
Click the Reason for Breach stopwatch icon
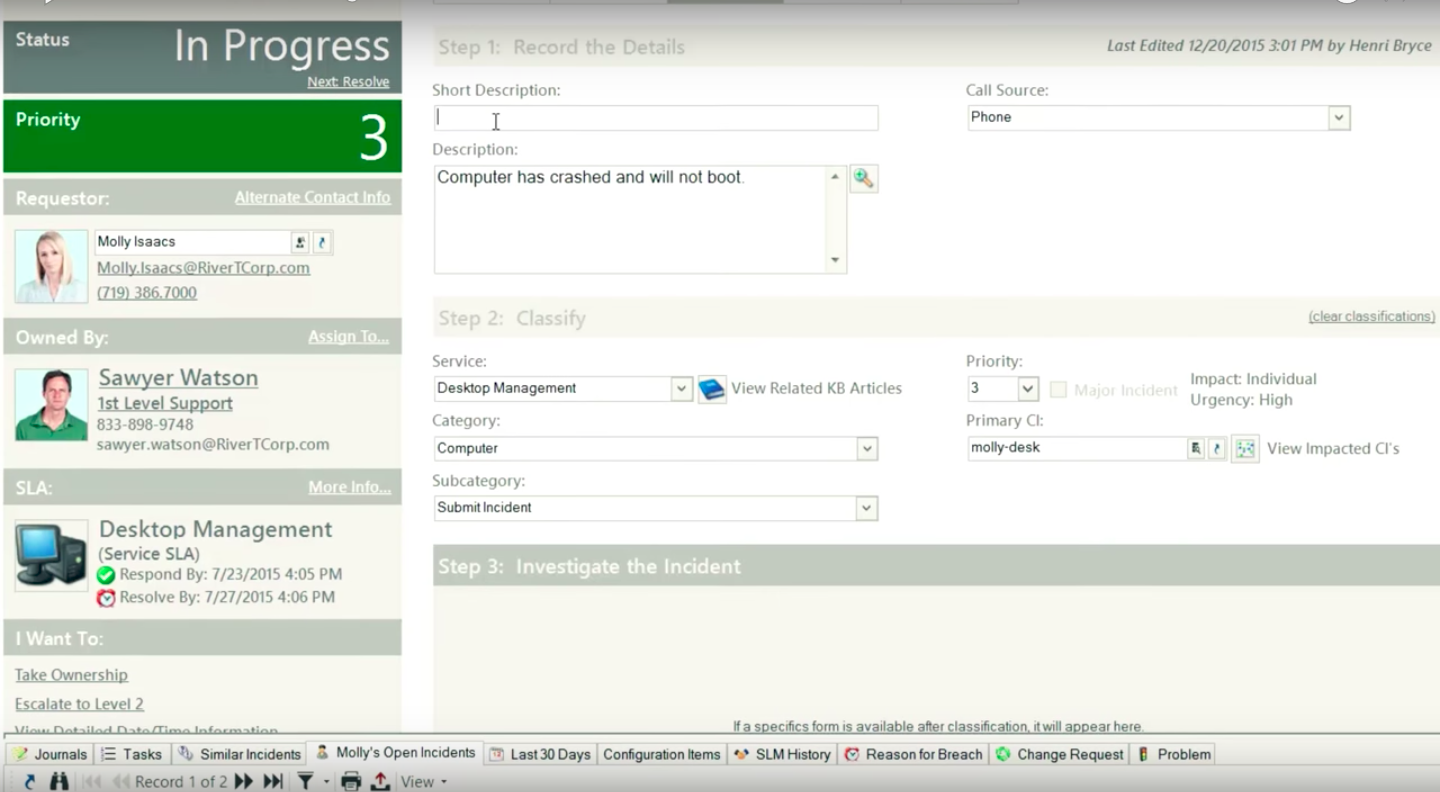pyautogui.click(x=852, y=754)
